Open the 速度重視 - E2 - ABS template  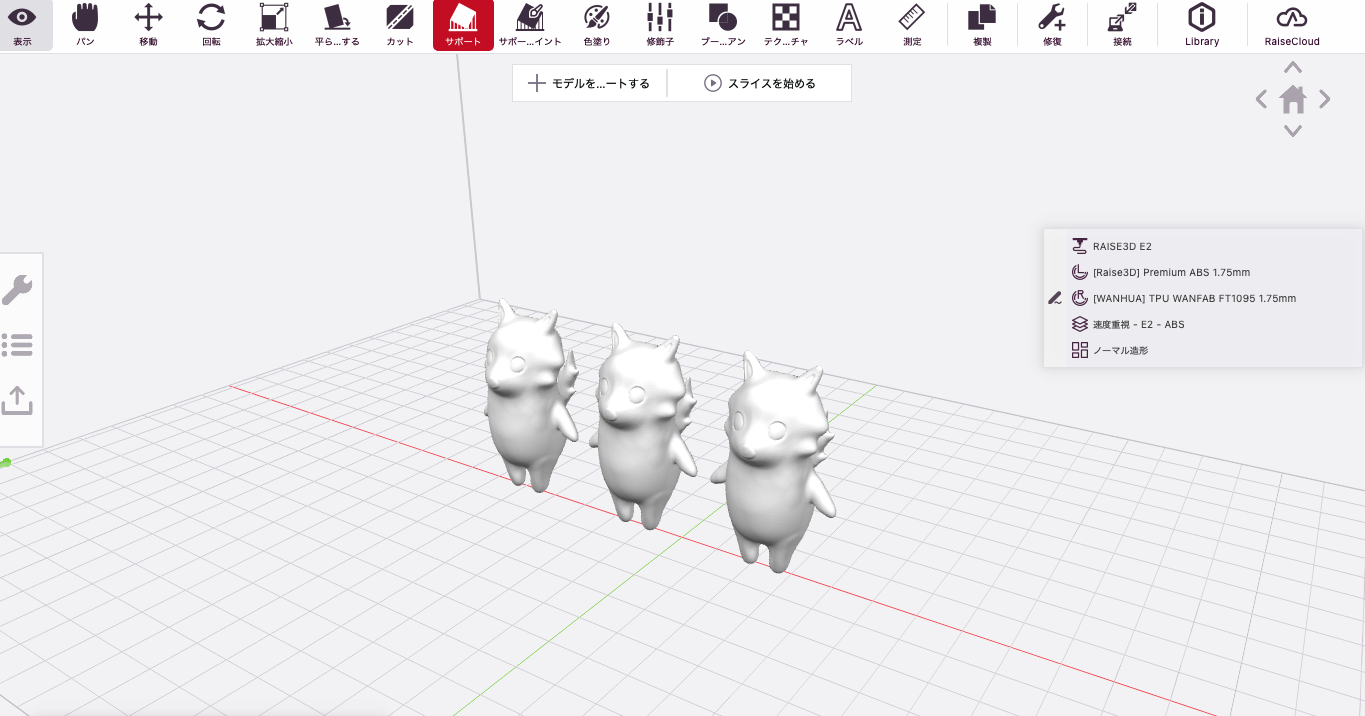(1138, 324)
